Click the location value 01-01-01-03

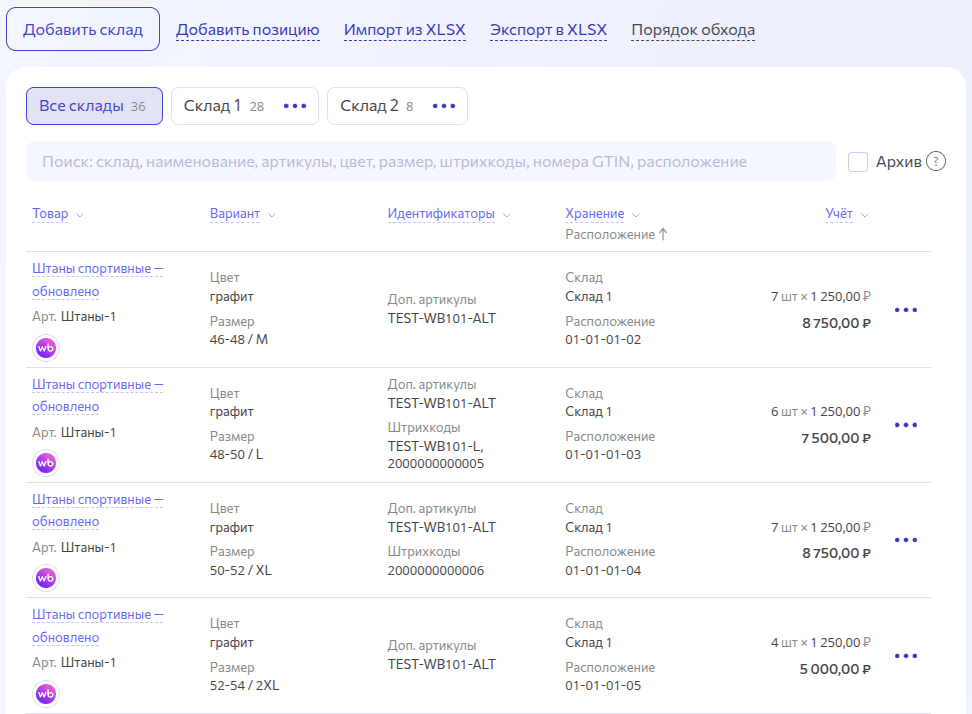pyautogui.click(x=603, y=454)
